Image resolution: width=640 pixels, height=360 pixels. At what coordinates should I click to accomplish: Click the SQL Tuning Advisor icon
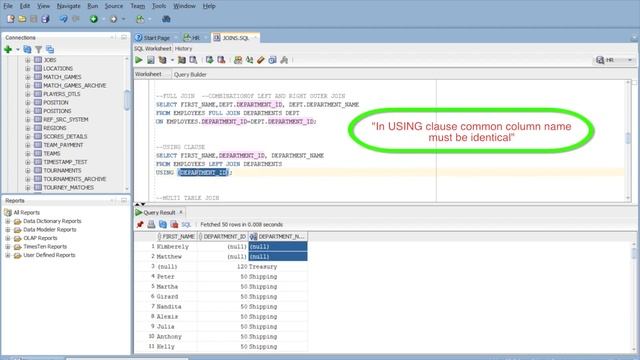193,60
